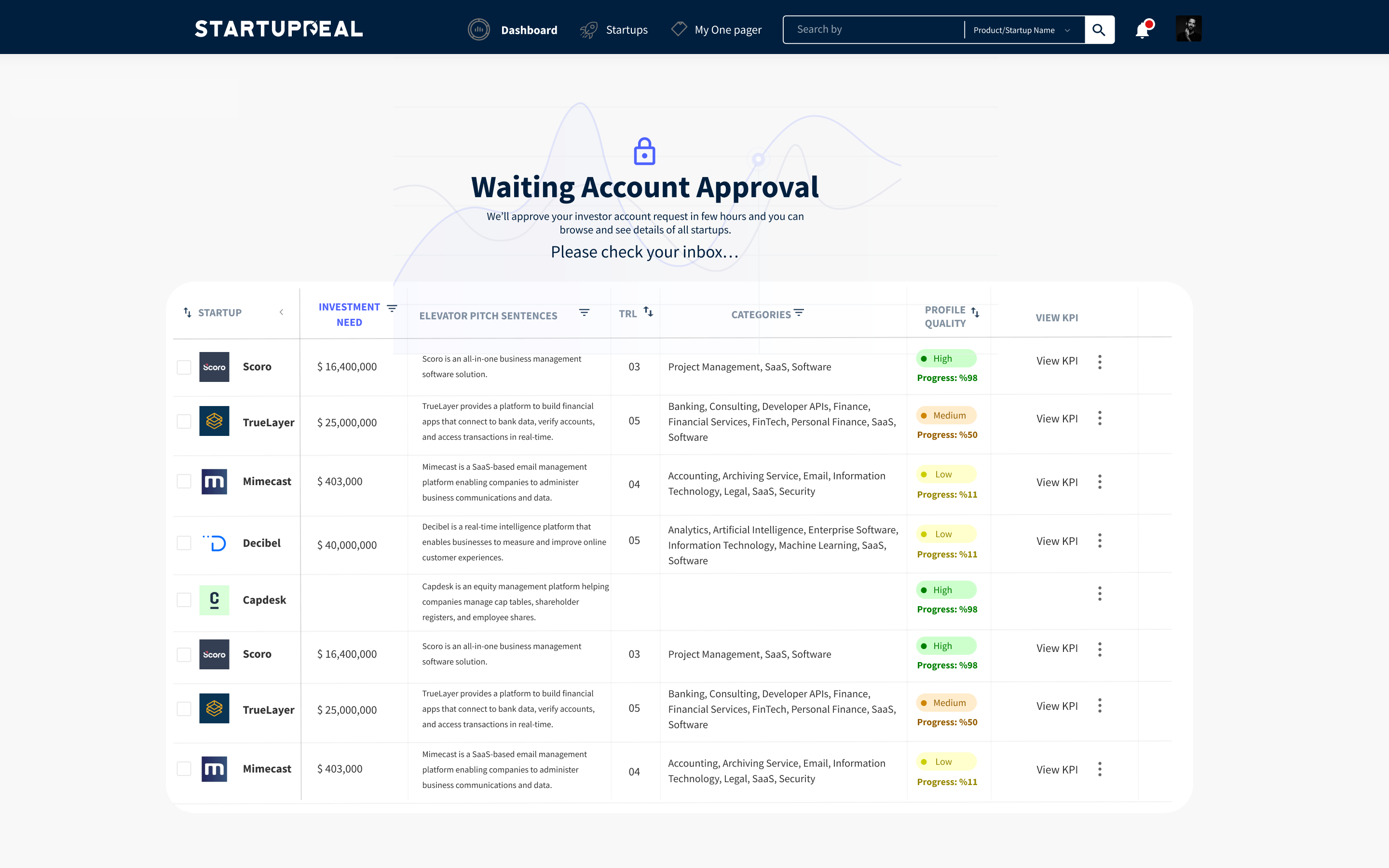The width and height of the screenshot is (1389, 868).
Task: Click the Elevator Pitch Sentences filter icon
Action: pyautogui.click(x=584, y=312)
